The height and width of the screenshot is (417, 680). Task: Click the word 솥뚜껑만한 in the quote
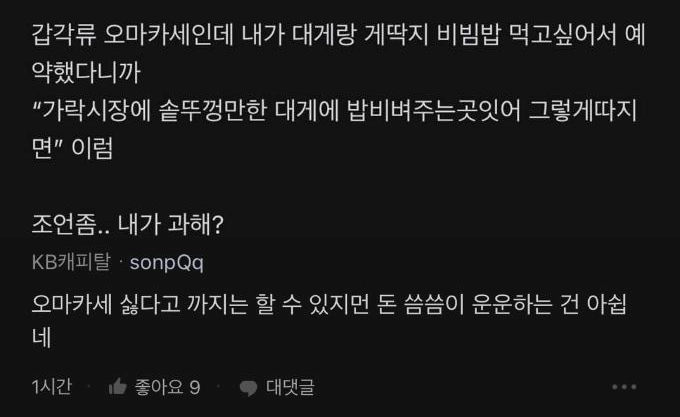point(213,111)
